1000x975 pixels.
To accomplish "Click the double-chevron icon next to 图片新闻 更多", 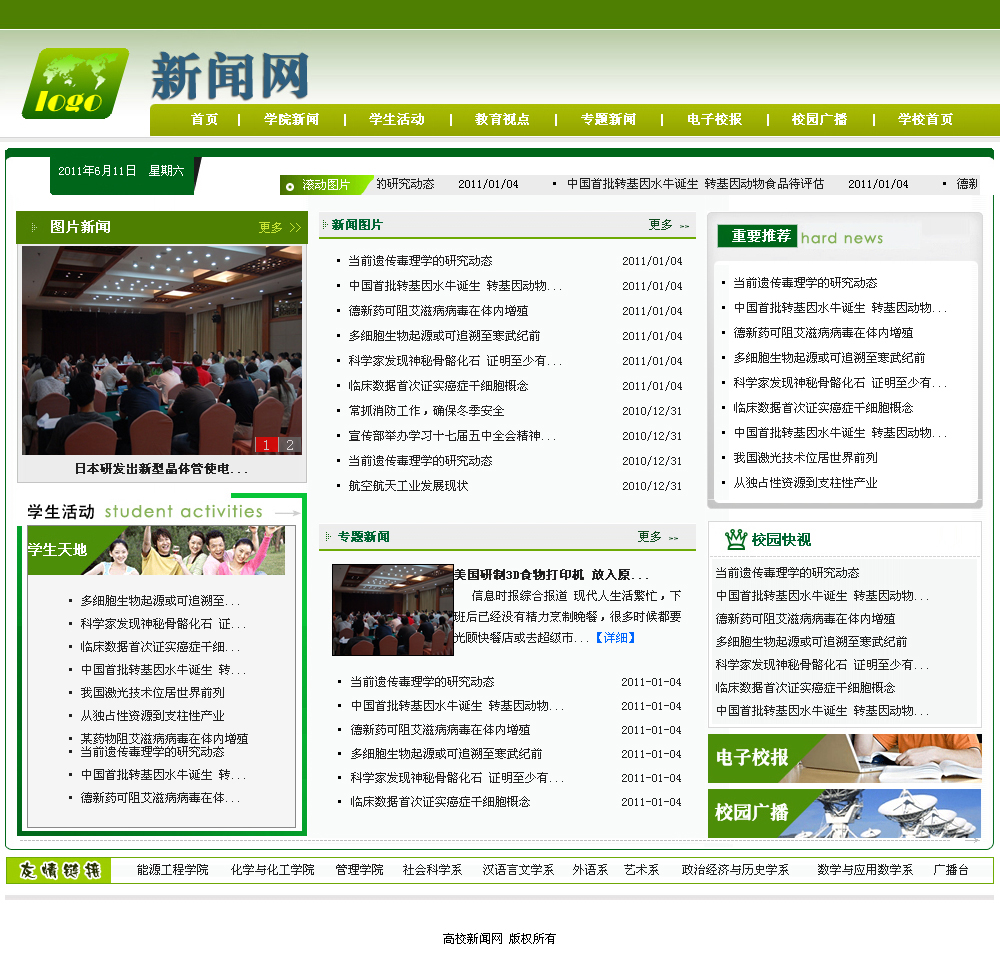I will coord(295,228).
